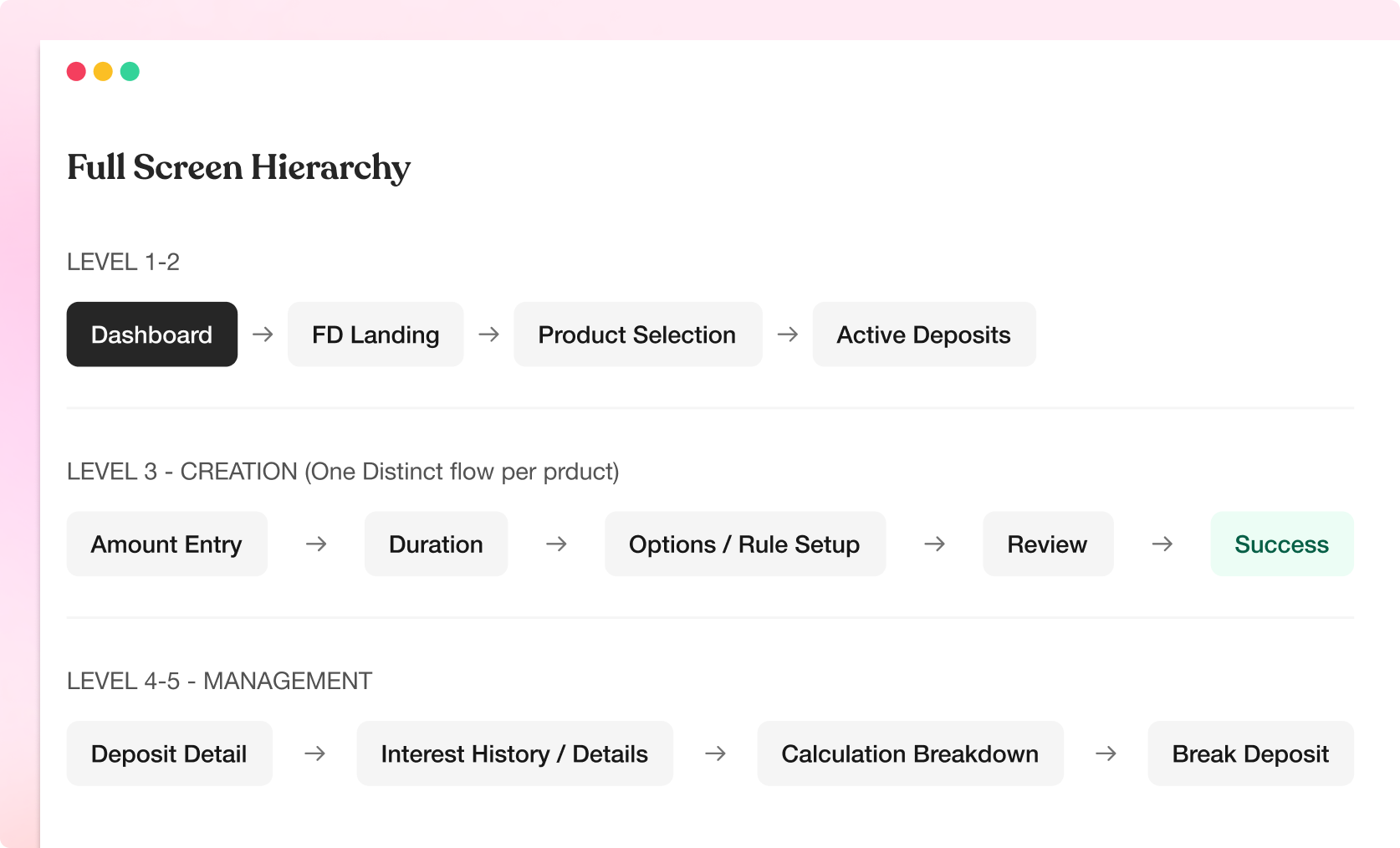This screenshot has height=848, width=1400.
Task: Click arrow between Calculation Breakdown and Break Deposit
Action: [1106, 753]
